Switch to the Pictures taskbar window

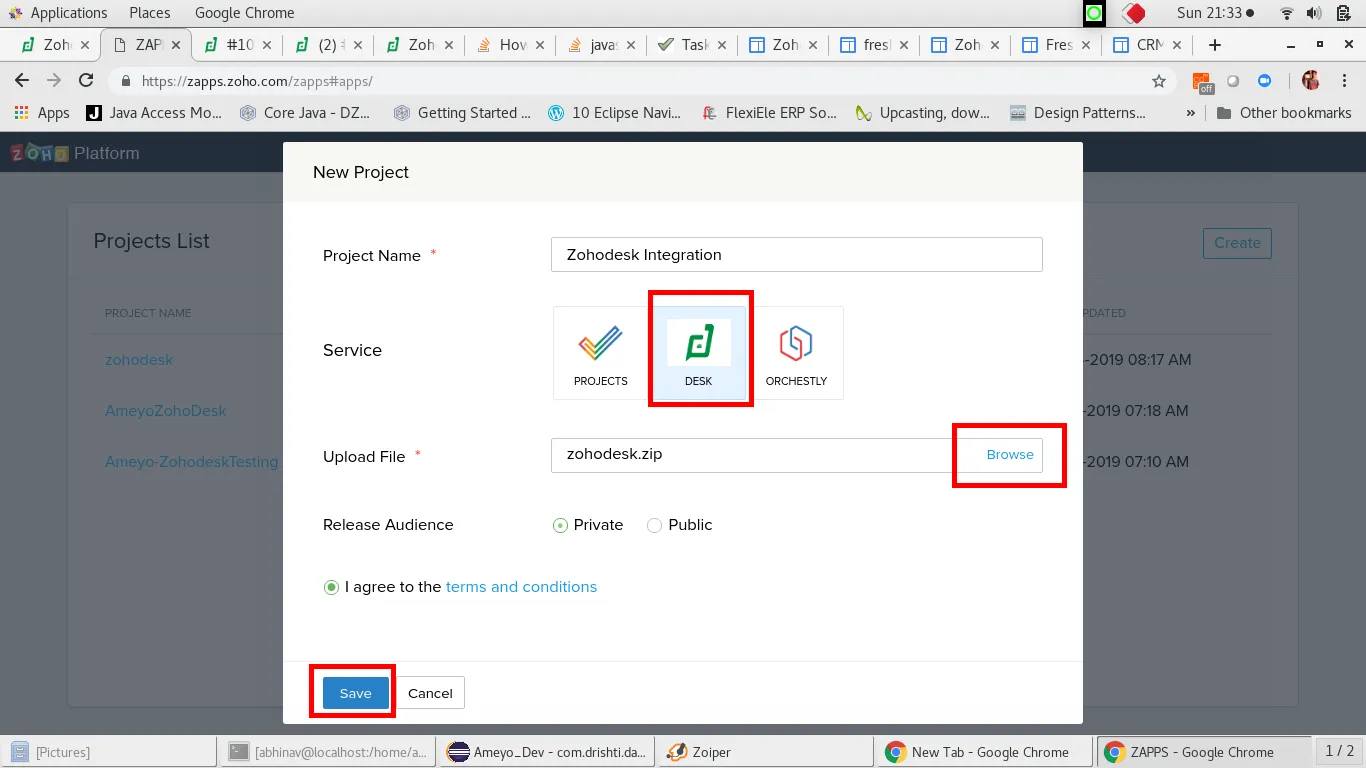click(x=108, y=752)
